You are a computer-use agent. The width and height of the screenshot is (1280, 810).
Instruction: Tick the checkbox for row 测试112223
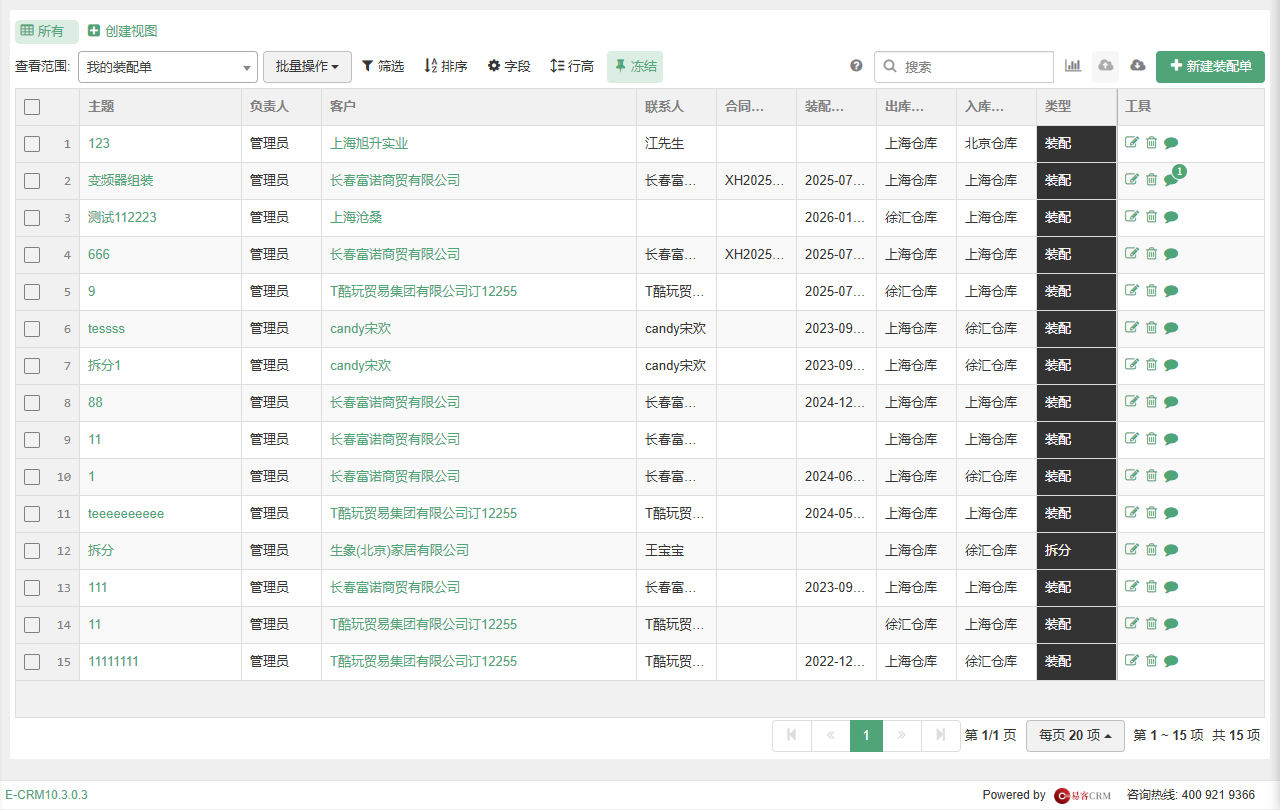point(32,217)
